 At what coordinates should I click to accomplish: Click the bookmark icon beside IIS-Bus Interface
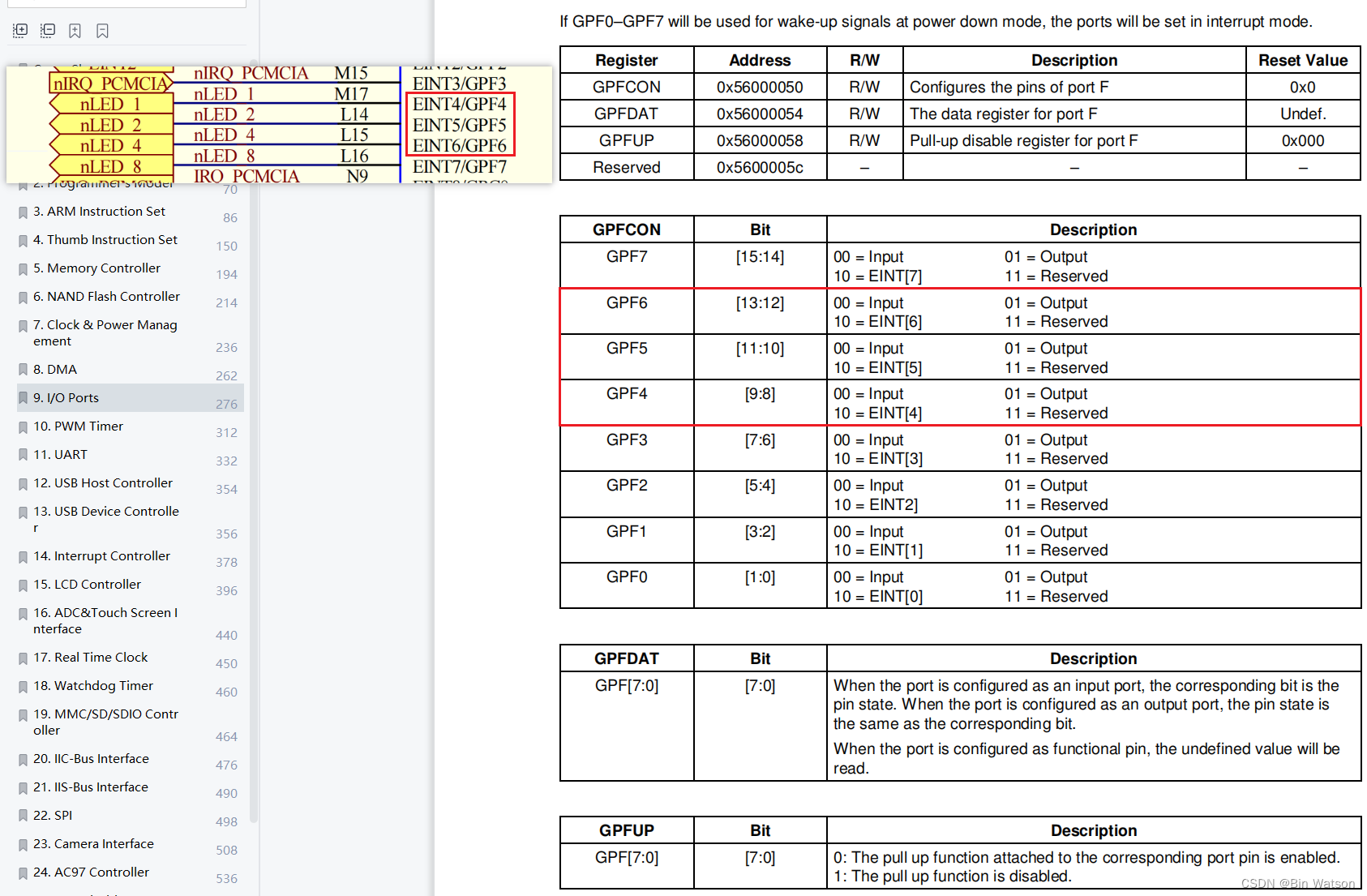pyautogui.click(x=23, y=788)
